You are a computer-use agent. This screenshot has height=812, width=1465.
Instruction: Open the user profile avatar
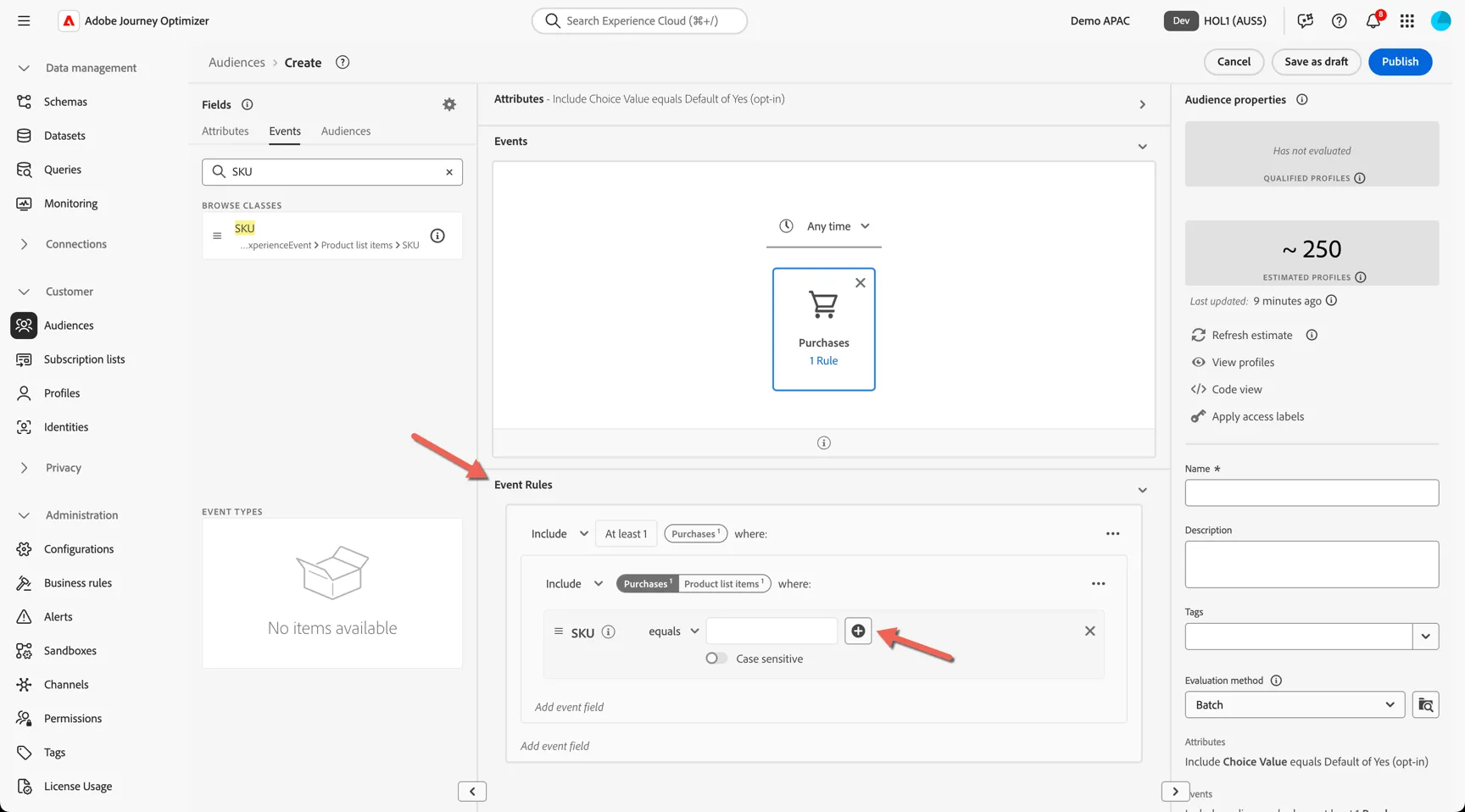tap(1440, 20)
